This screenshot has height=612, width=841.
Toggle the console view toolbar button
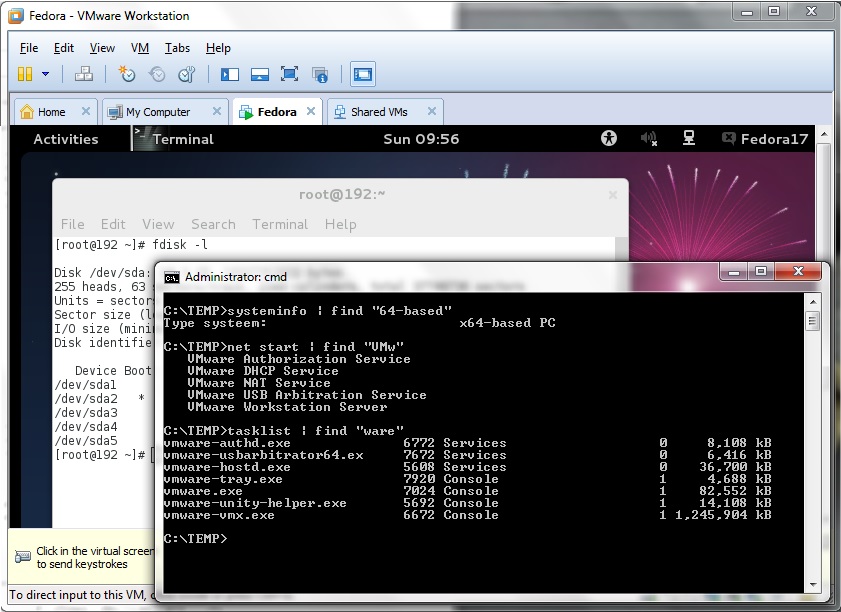click(x=363, y=74)
